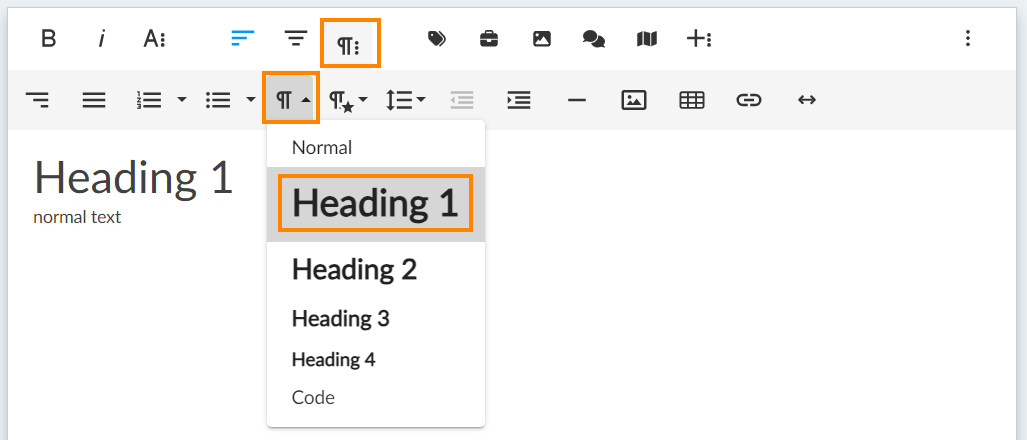Toggle italic text formatting
Image resolution: width=1027 pixels, height=440 pixels.
102,39
